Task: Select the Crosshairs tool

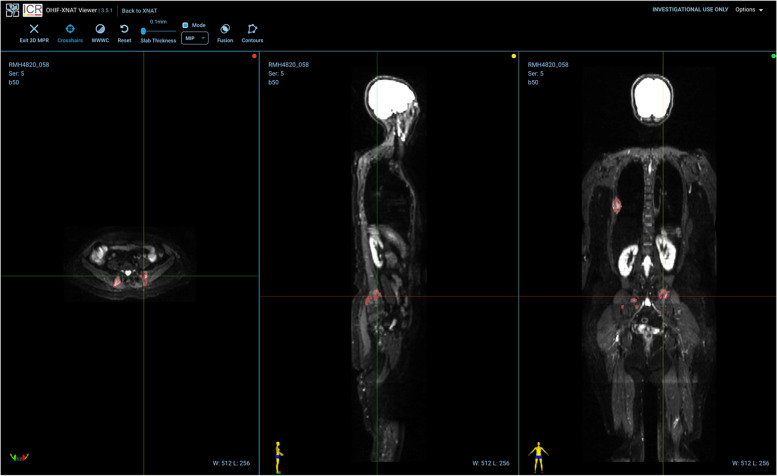Action: [70, 30]
